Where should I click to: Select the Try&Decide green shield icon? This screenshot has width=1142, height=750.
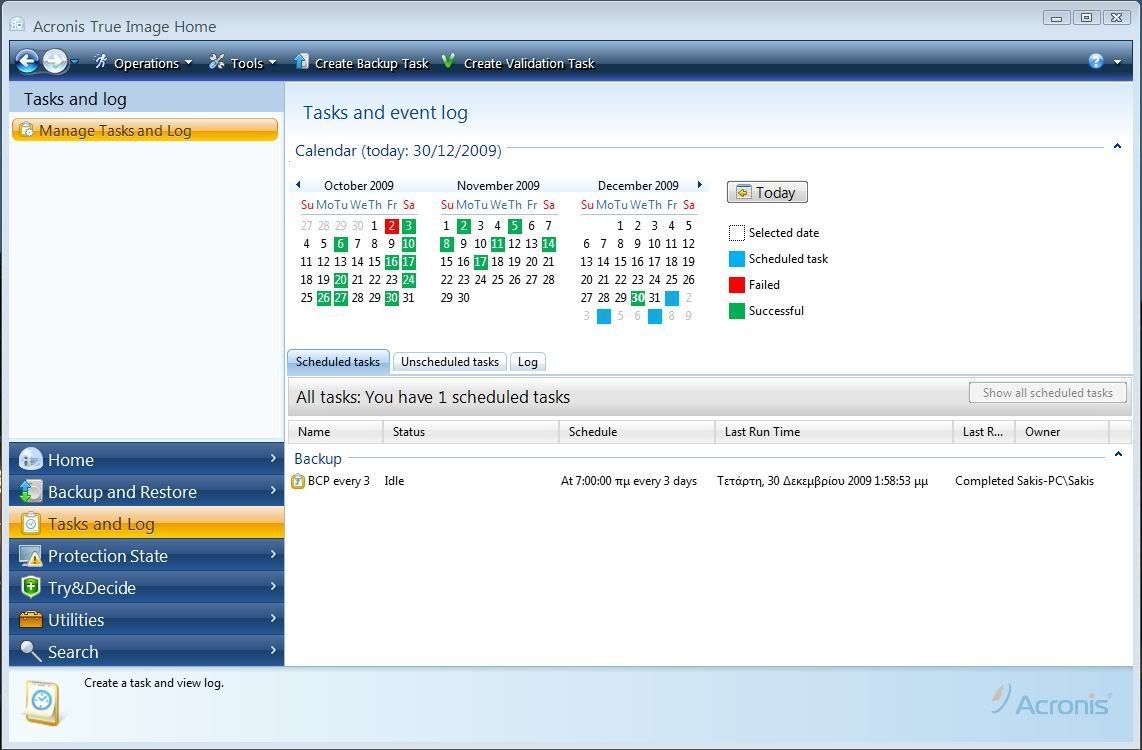click(x=29, y=587)
